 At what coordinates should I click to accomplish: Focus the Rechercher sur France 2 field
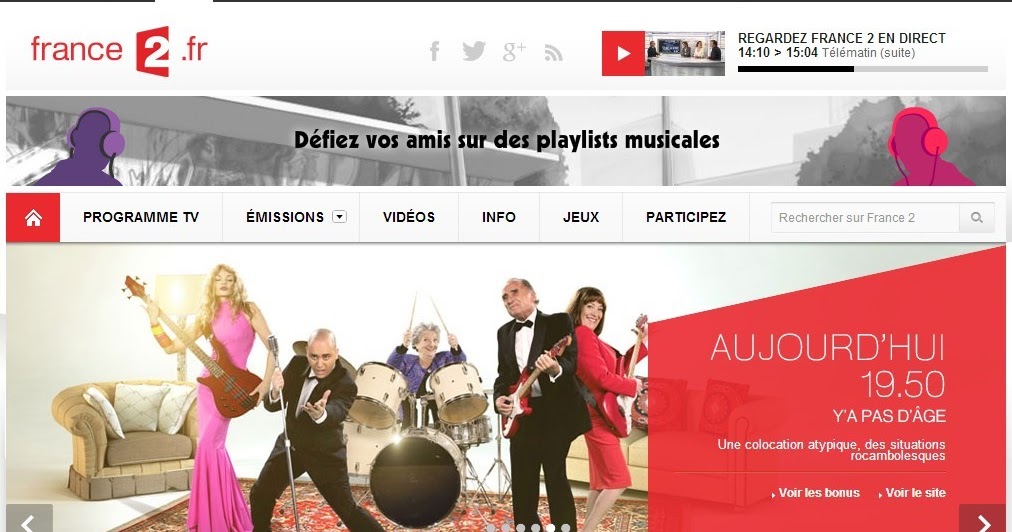865,218
